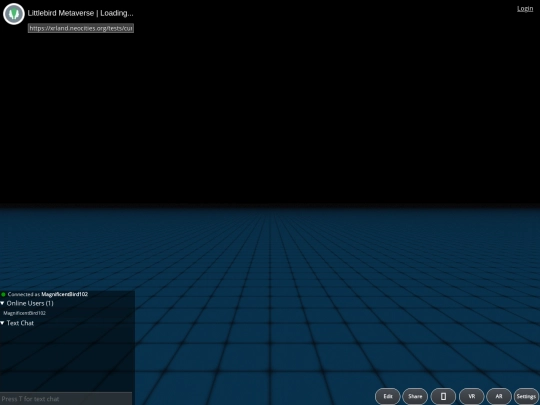
Task: Open the Login link
Action: (x=525, y=9)
